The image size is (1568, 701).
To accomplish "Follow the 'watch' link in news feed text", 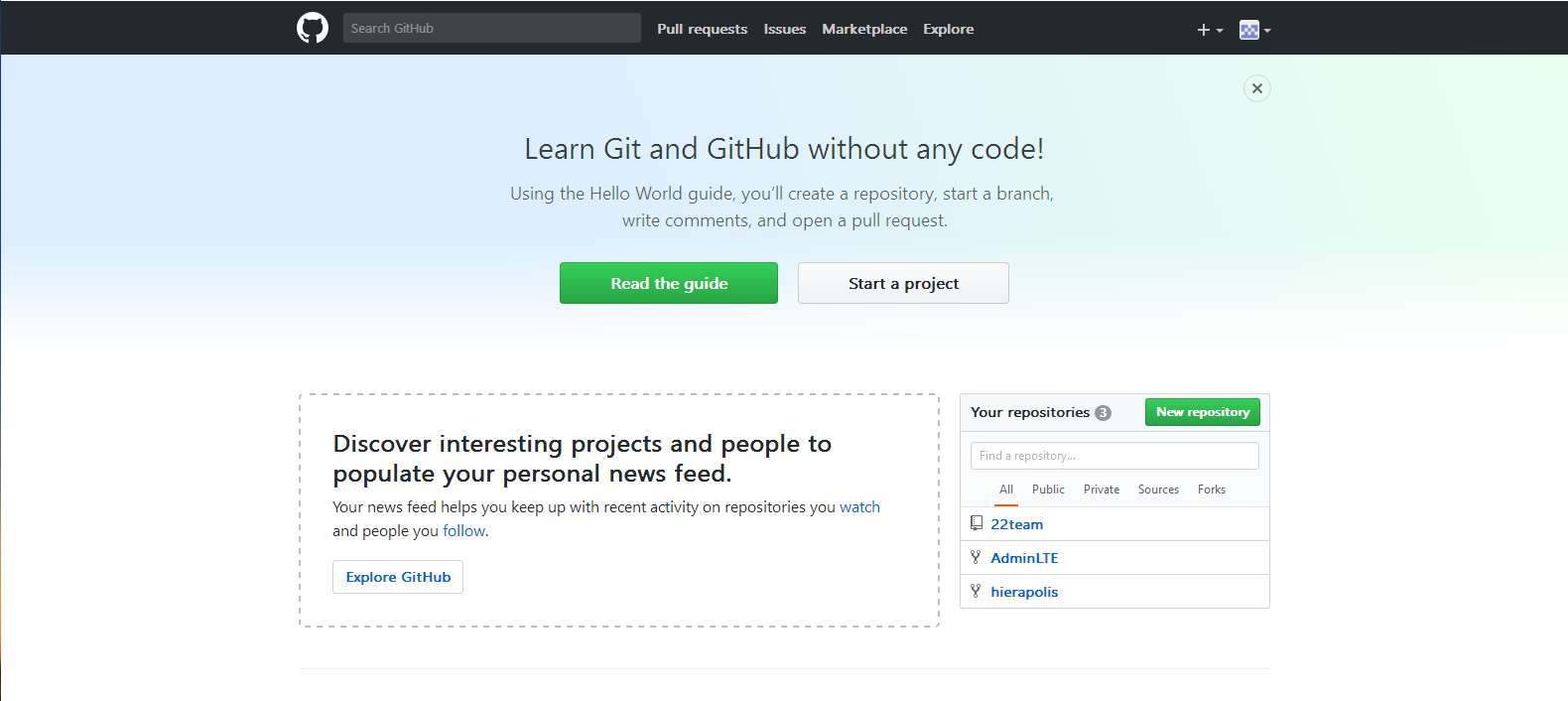I will tap(859, 506).
